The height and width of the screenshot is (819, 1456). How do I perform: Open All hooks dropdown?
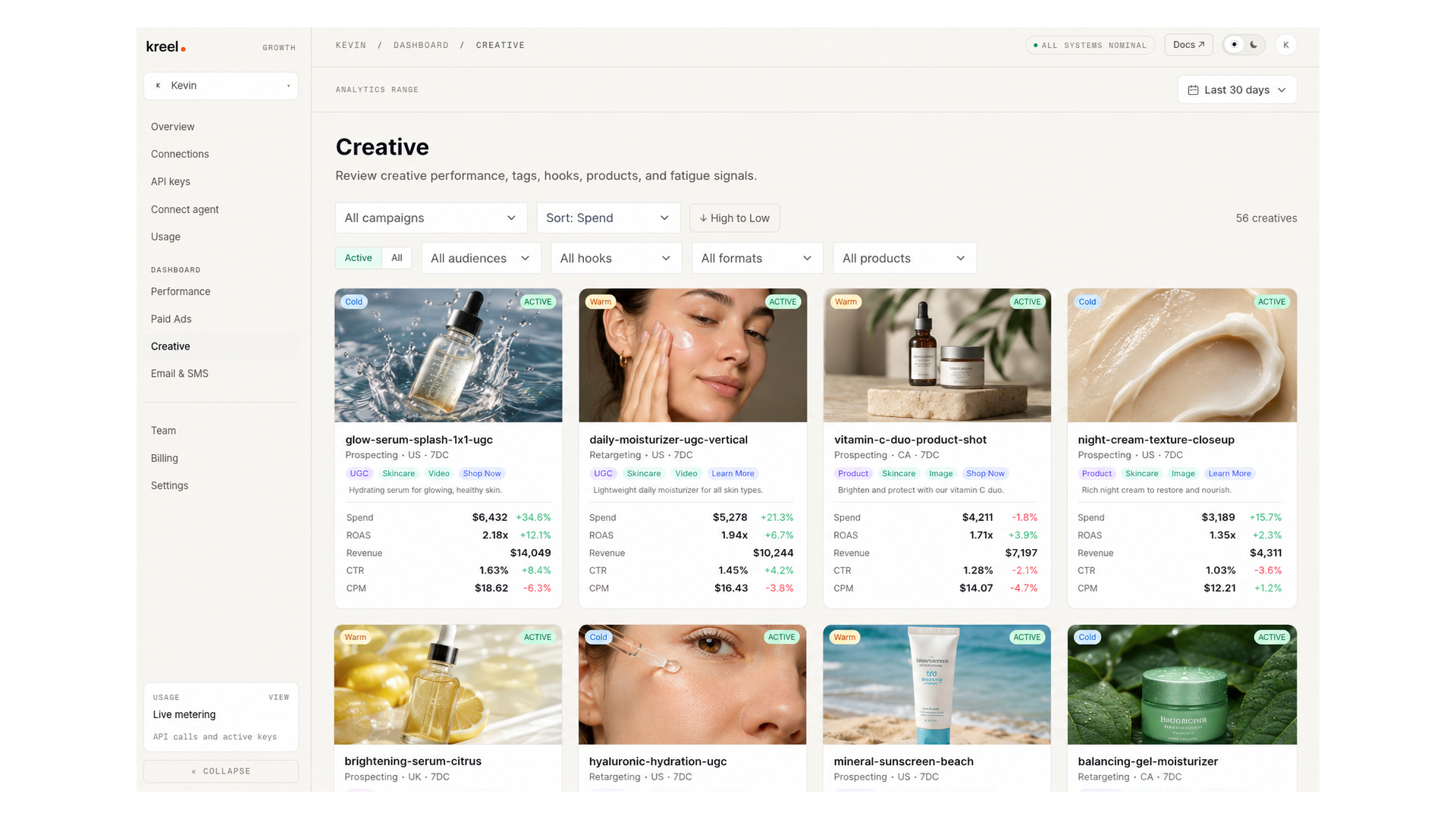coord(616,258)
